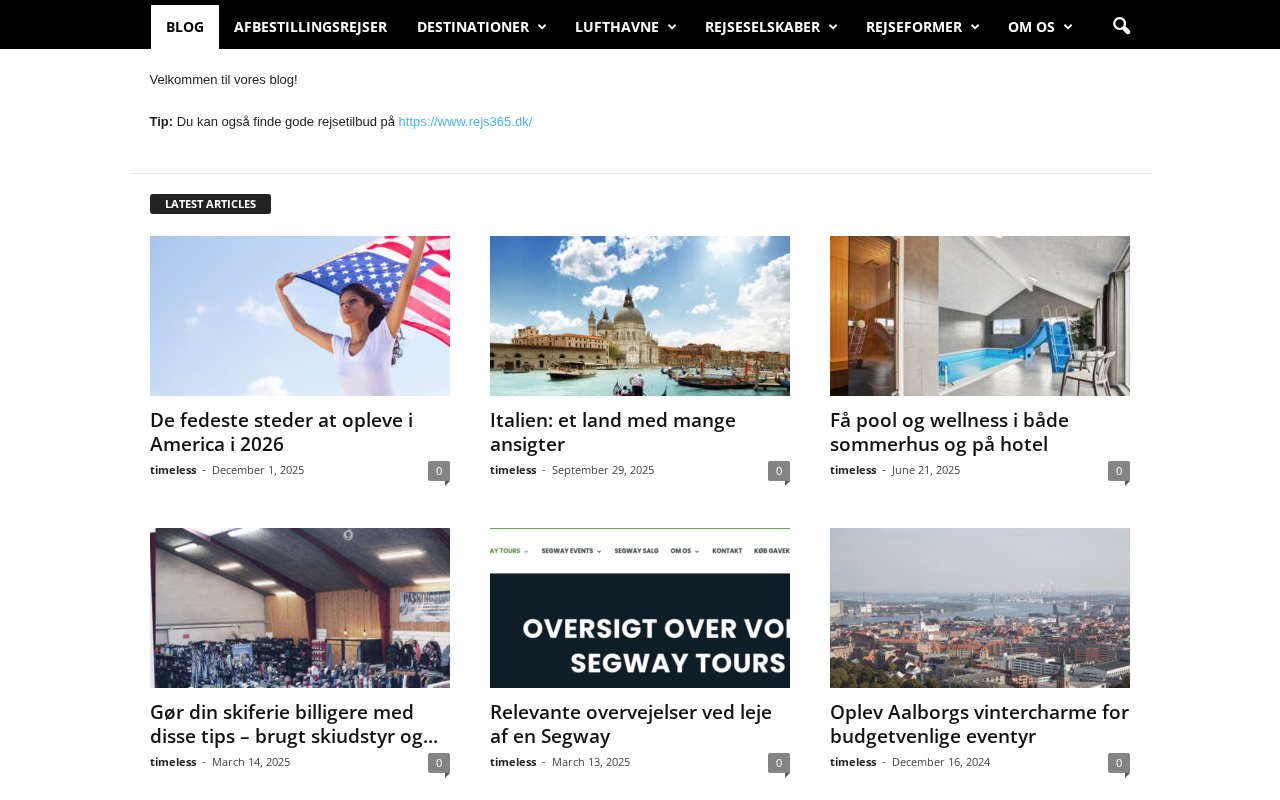This screenshot has height=800, width=1280.
Task: Expand the Rejseselskaber dropdown menu
Action: (770, 27)
